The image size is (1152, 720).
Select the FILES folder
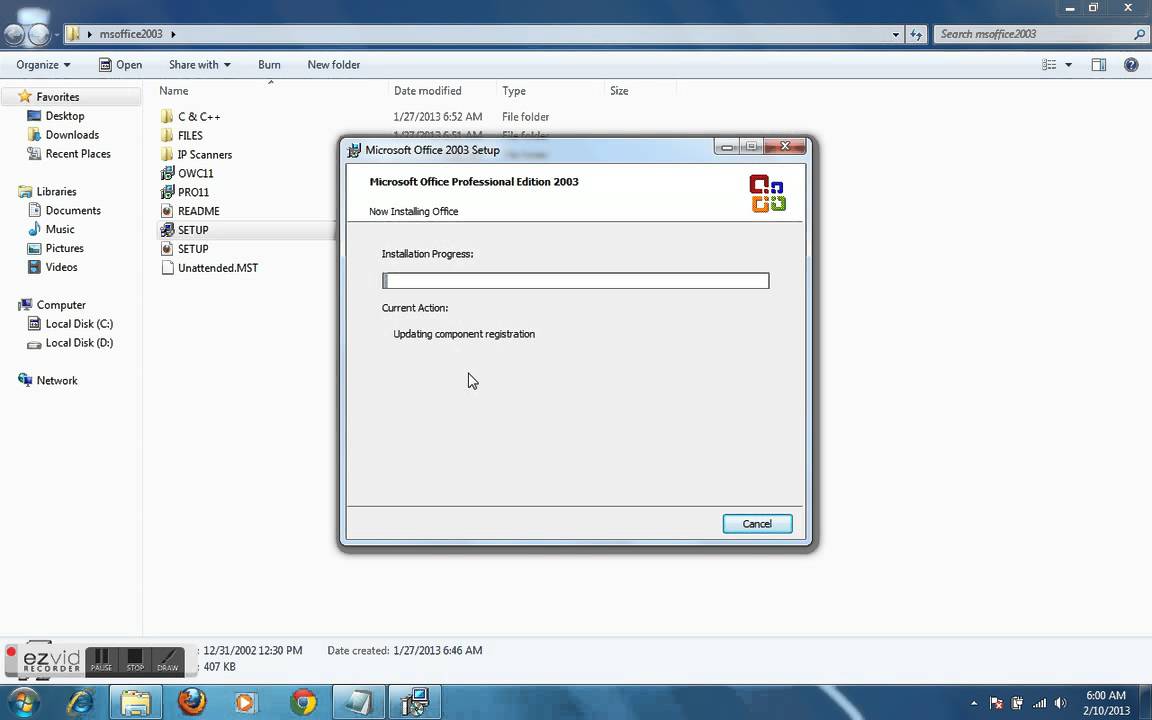[181, 135]
